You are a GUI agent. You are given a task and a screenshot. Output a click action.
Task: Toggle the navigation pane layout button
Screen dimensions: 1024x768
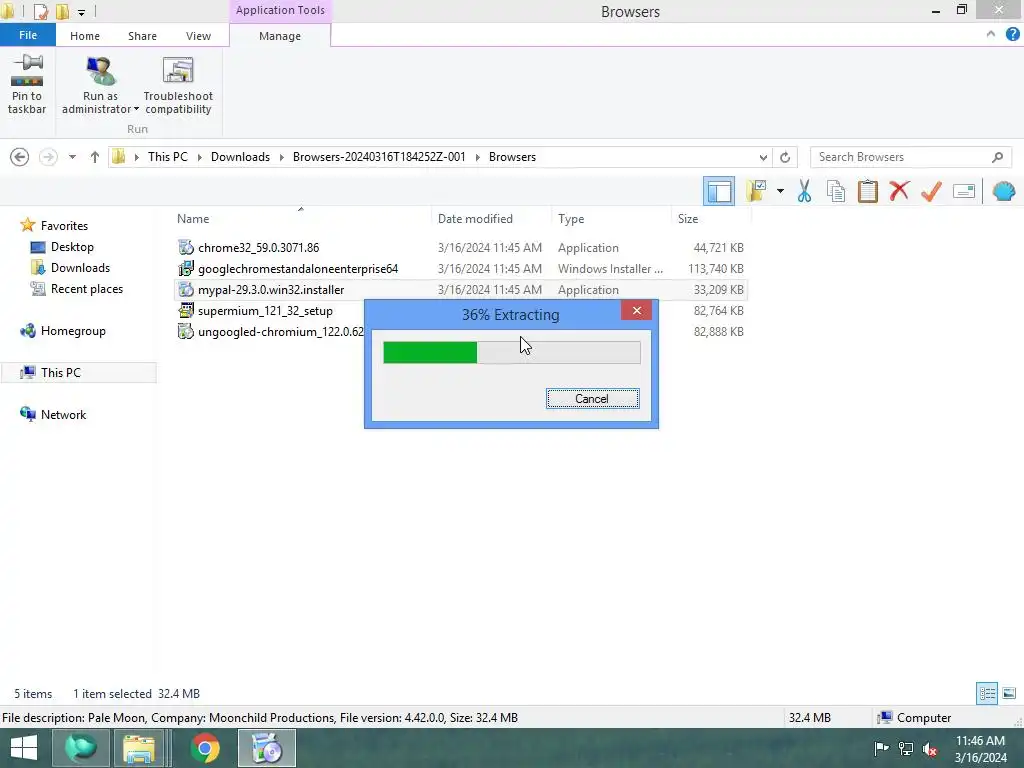point(719,191)
